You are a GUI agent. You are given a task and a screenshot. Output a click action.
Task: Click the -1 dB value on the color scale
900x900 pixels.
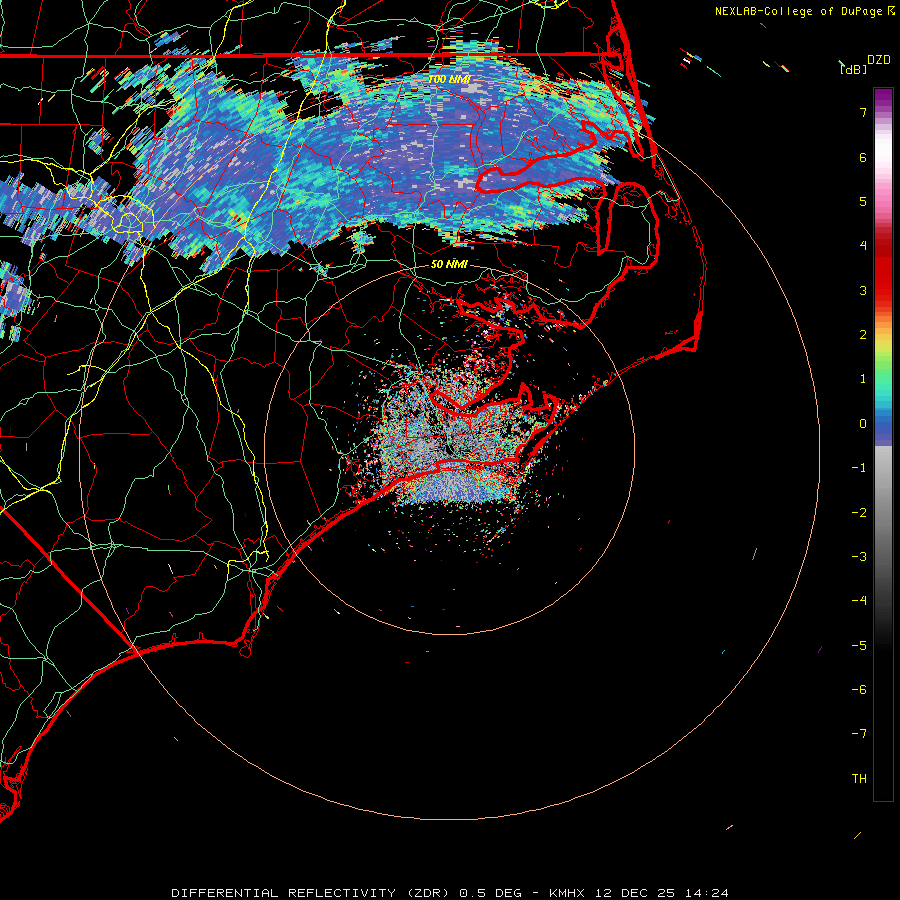pos(859,468)
